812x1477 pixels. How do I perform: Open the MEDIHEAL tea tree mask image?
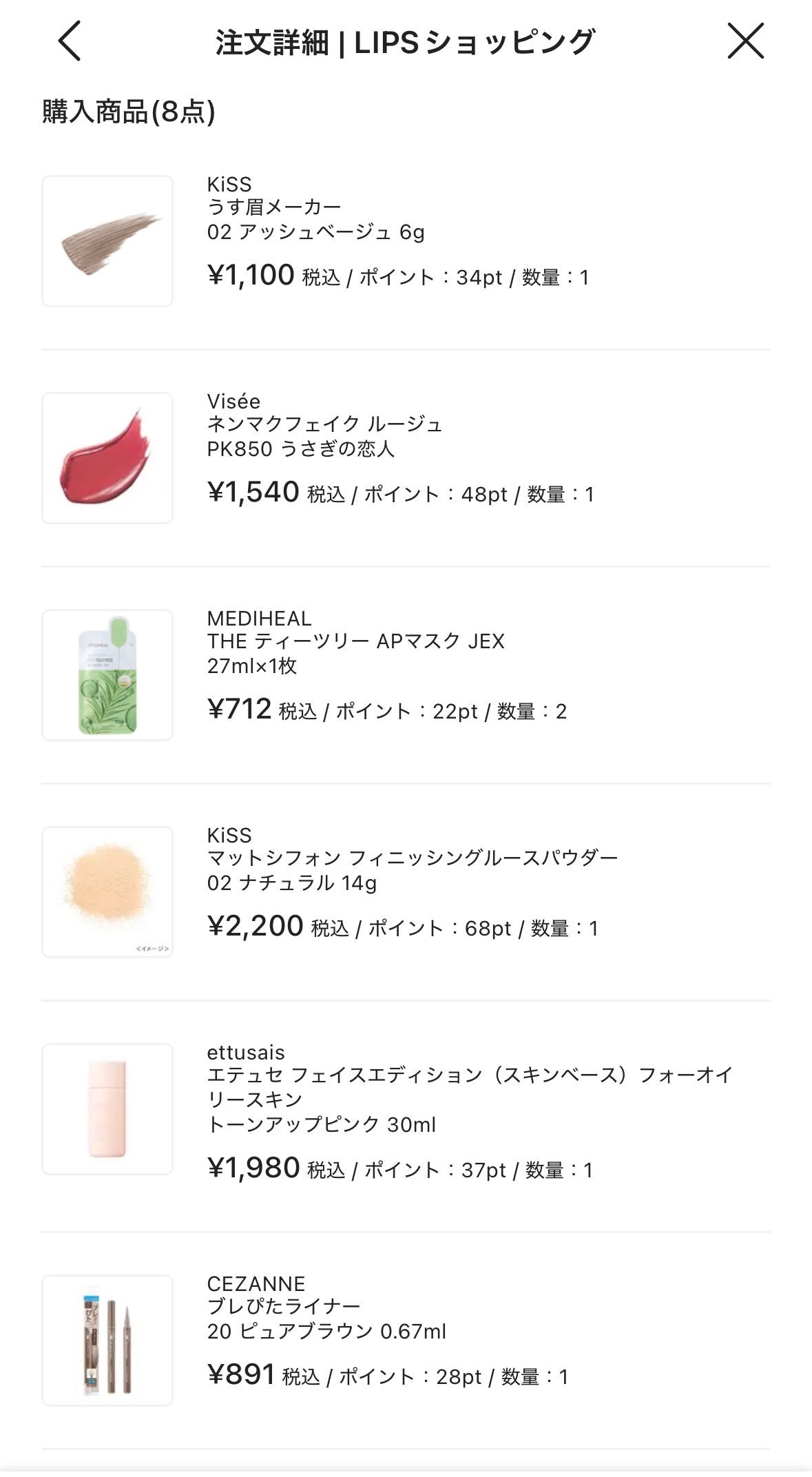click(107, 675)
